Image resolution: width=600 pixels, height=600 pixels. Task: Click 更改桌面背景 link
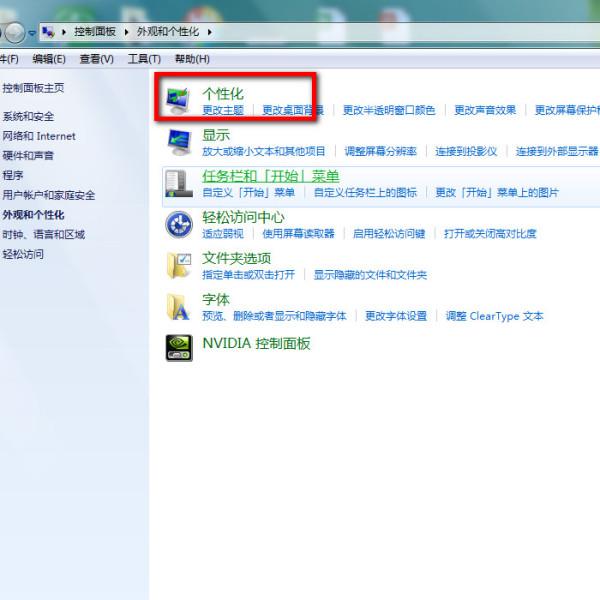[x=293, y=110]
